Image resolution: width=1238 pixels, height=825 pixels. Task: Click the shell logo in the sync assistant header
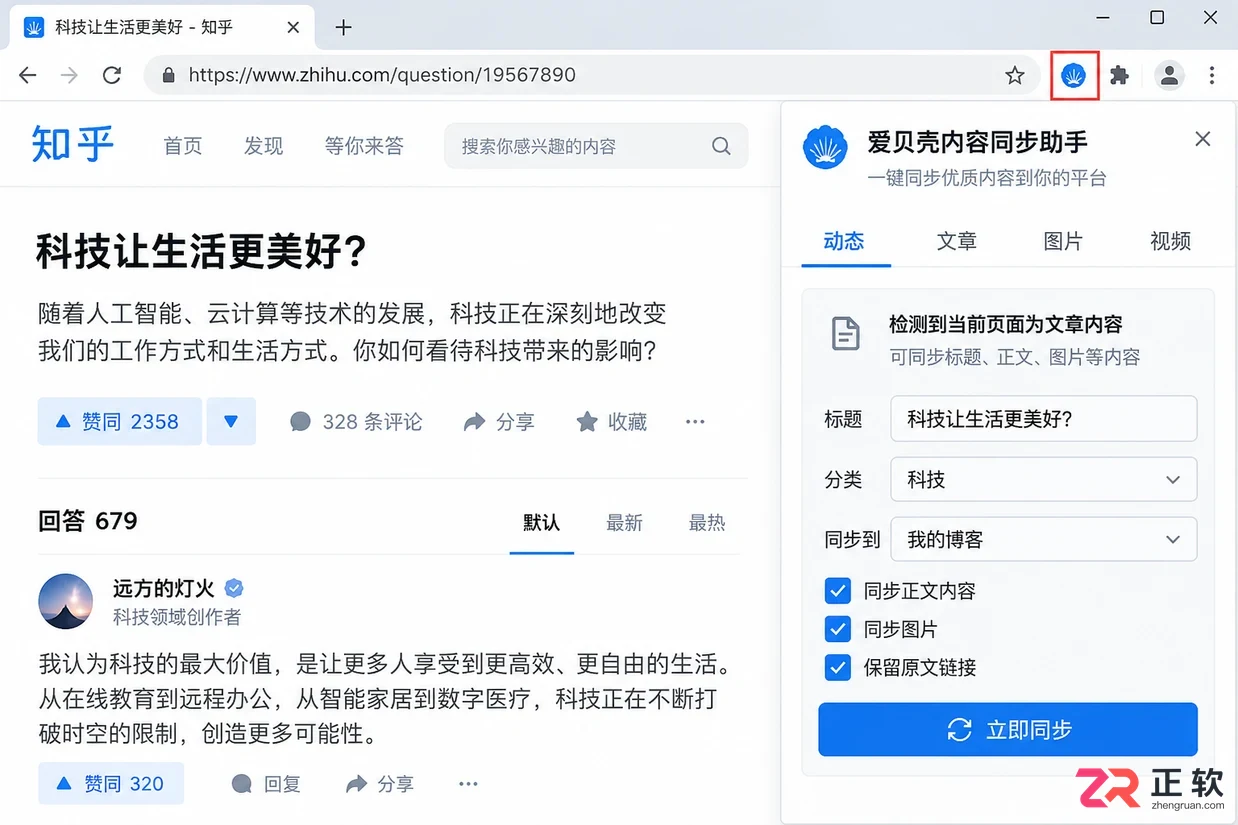click(826, 148)
